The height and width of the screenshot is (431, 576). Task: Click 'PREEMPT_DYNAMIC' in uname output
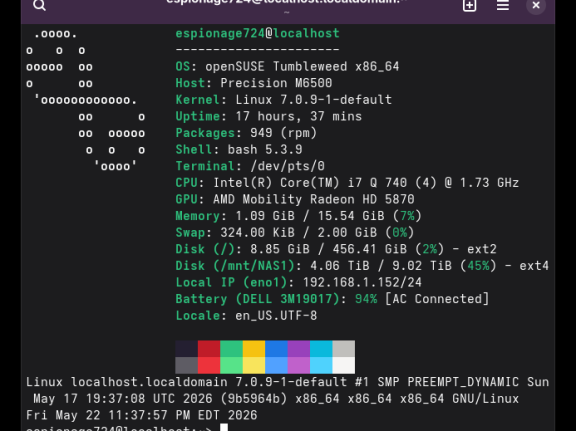[x=463, y=382]
